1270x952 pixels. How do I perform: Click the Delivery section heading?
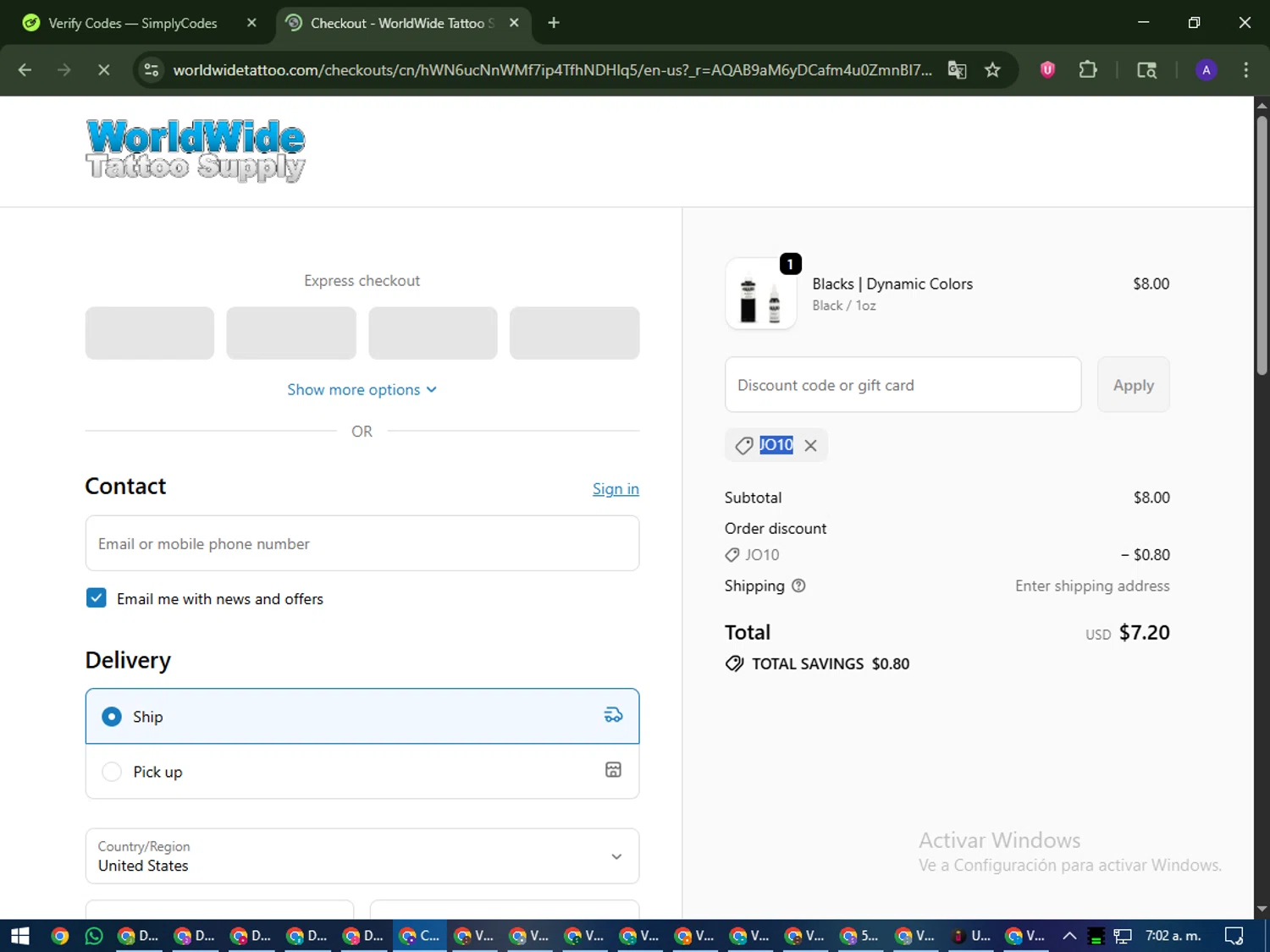pos(128,660)
